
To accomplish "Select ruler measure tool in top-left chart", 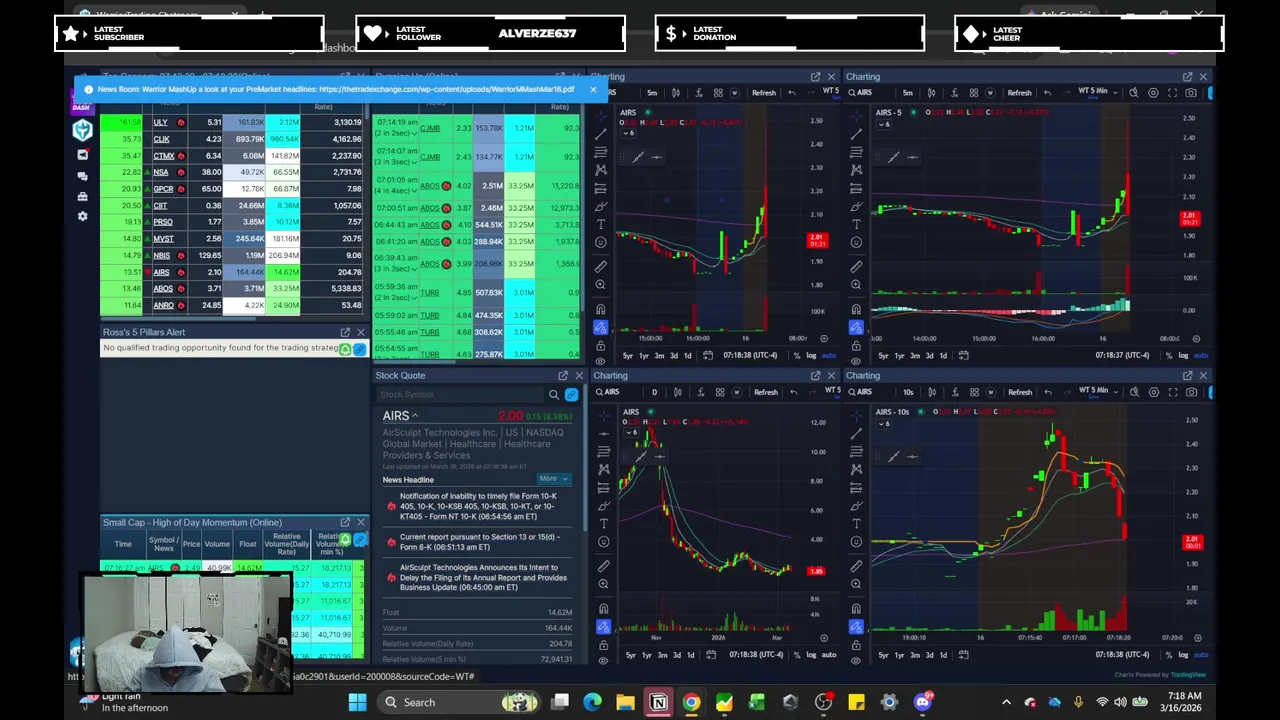I will [601, 267].
